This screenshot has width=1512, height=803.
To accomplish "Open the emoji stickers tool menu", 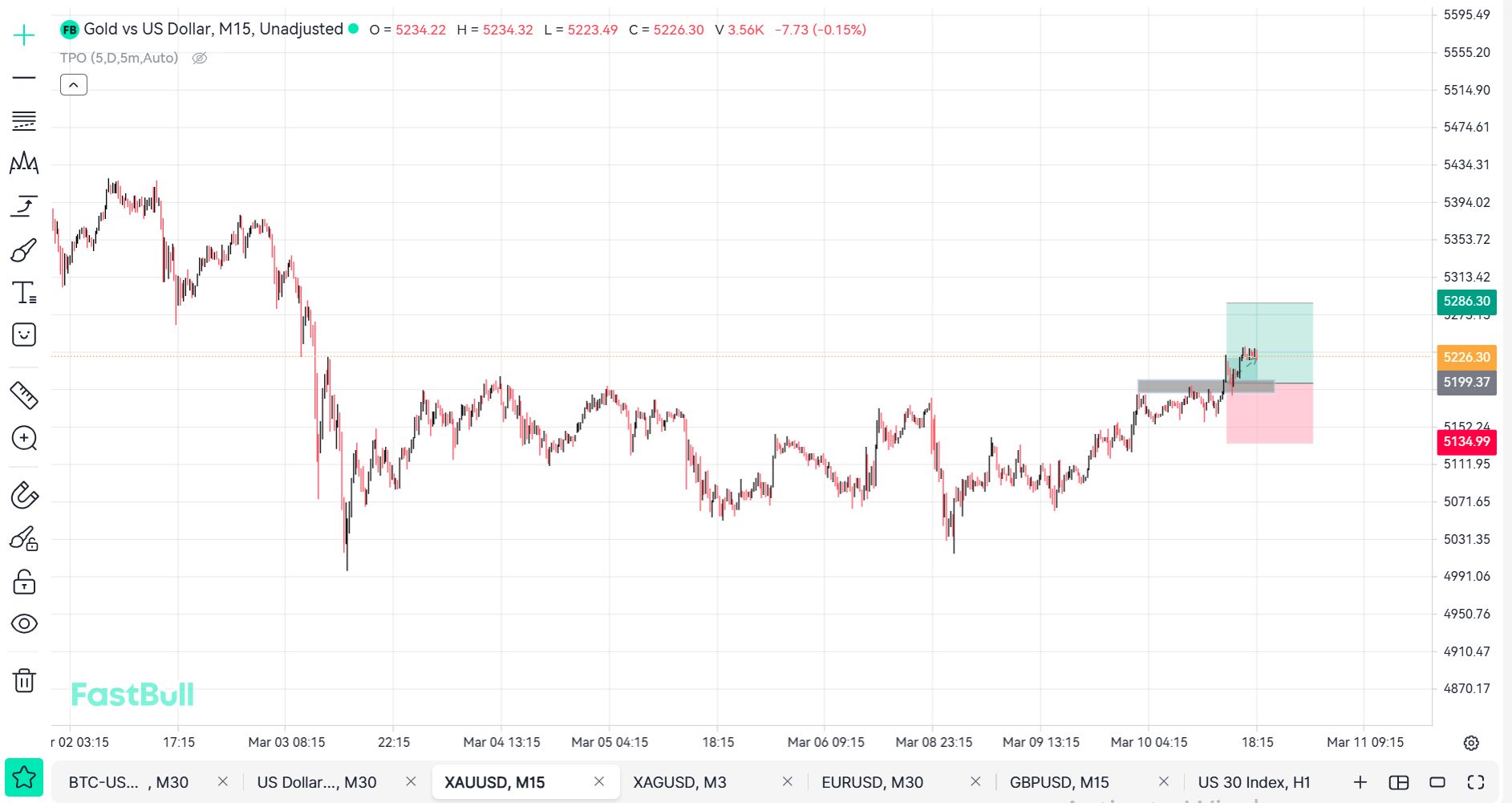I will tap(24, 335).
